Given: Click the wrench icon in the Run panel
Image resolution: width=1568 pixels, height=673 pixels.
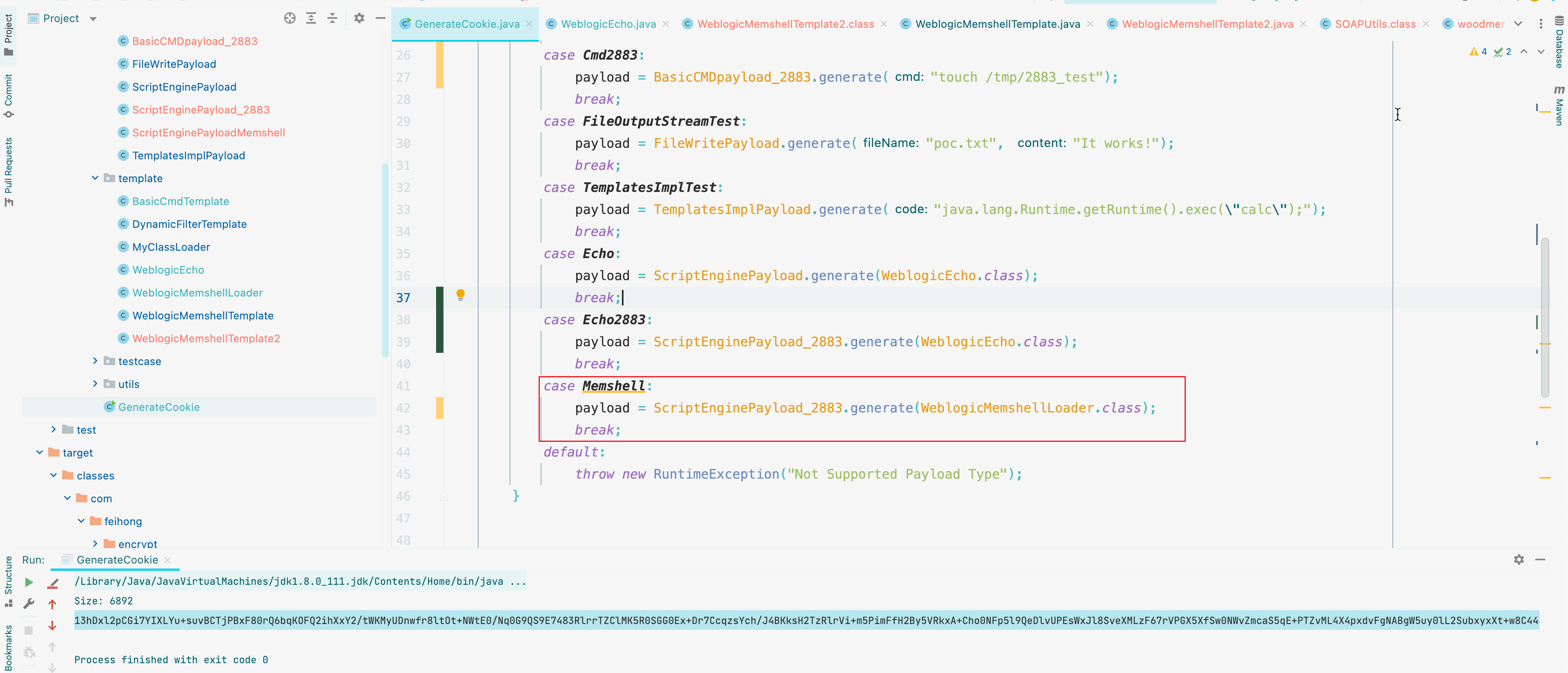Looking at the screenshot, I should coord(29,604).
